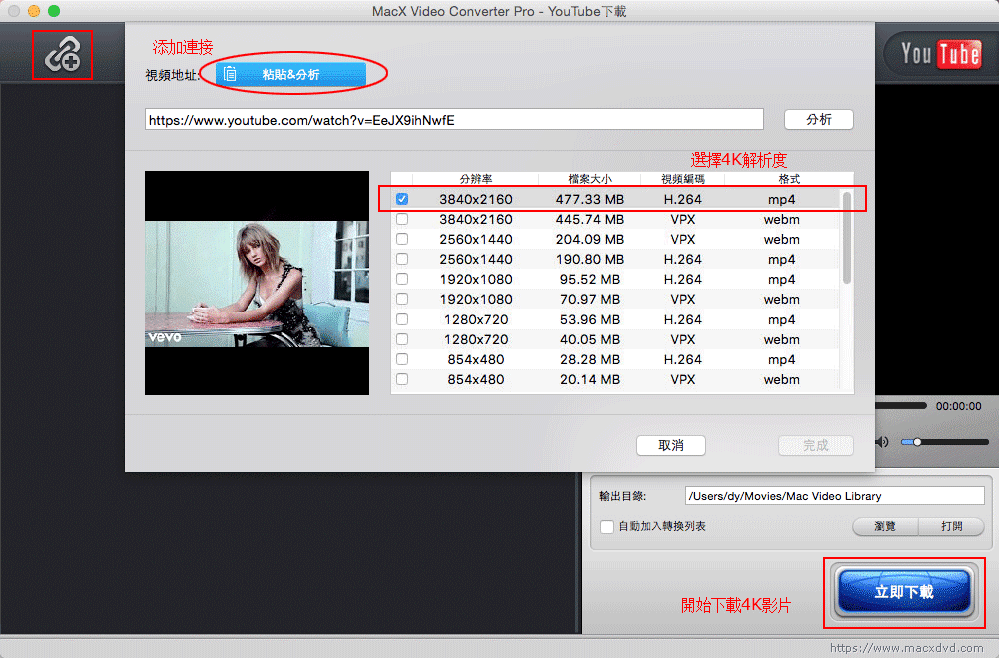Click the add link chain icon
This screenshot has width=999, height=658.
tap(62, 55)
